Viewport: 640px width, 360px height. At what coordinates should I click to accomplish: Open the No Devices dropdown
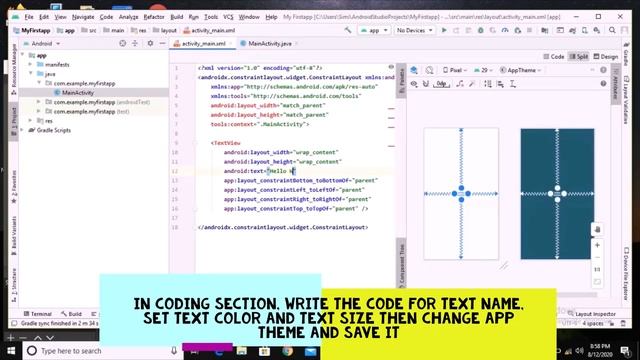coord(414,30)
